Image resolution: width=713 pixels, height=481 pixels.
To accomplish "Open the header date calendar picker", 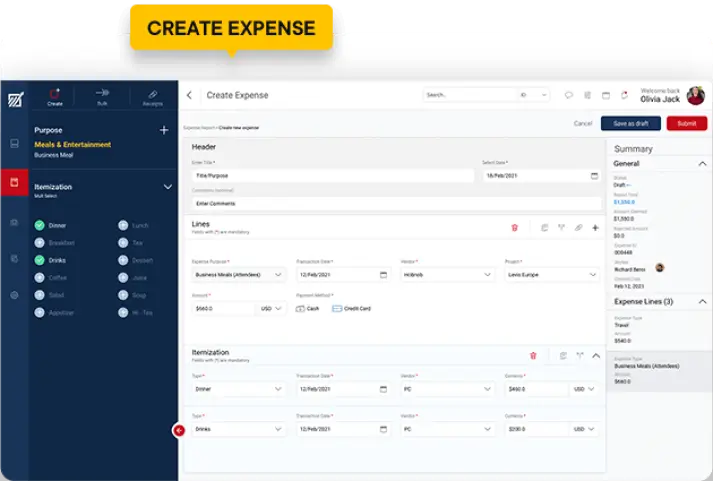I will coord(594,175).
